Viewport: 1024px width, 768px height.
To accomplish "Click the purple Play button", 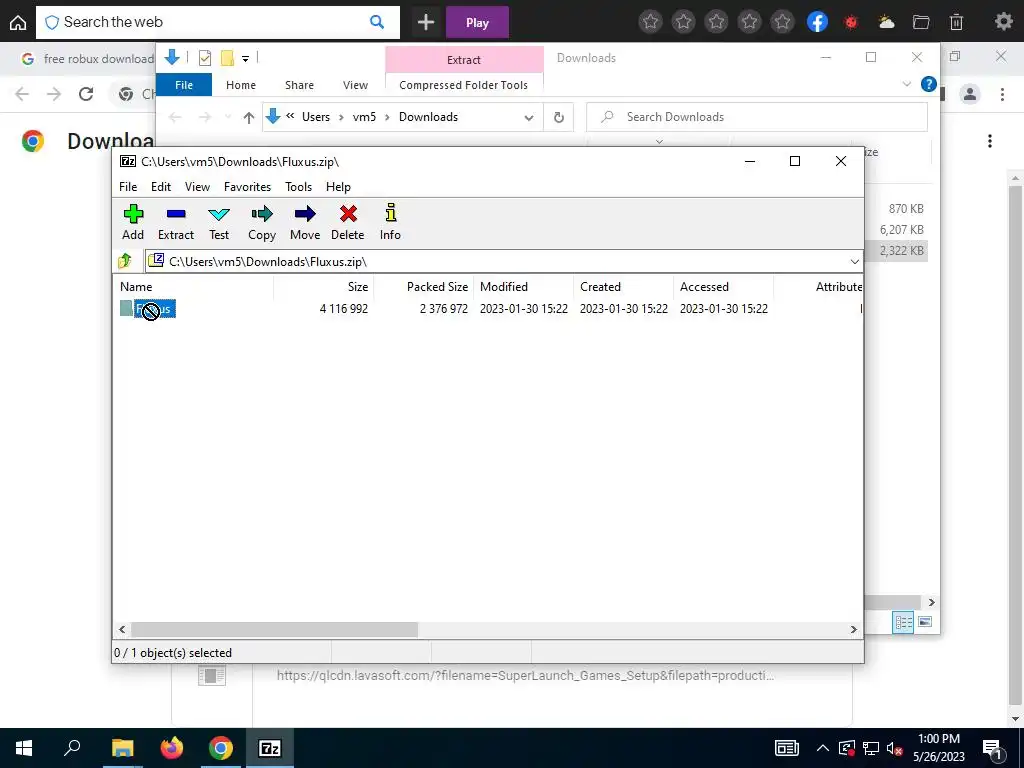I will (477, 22).
